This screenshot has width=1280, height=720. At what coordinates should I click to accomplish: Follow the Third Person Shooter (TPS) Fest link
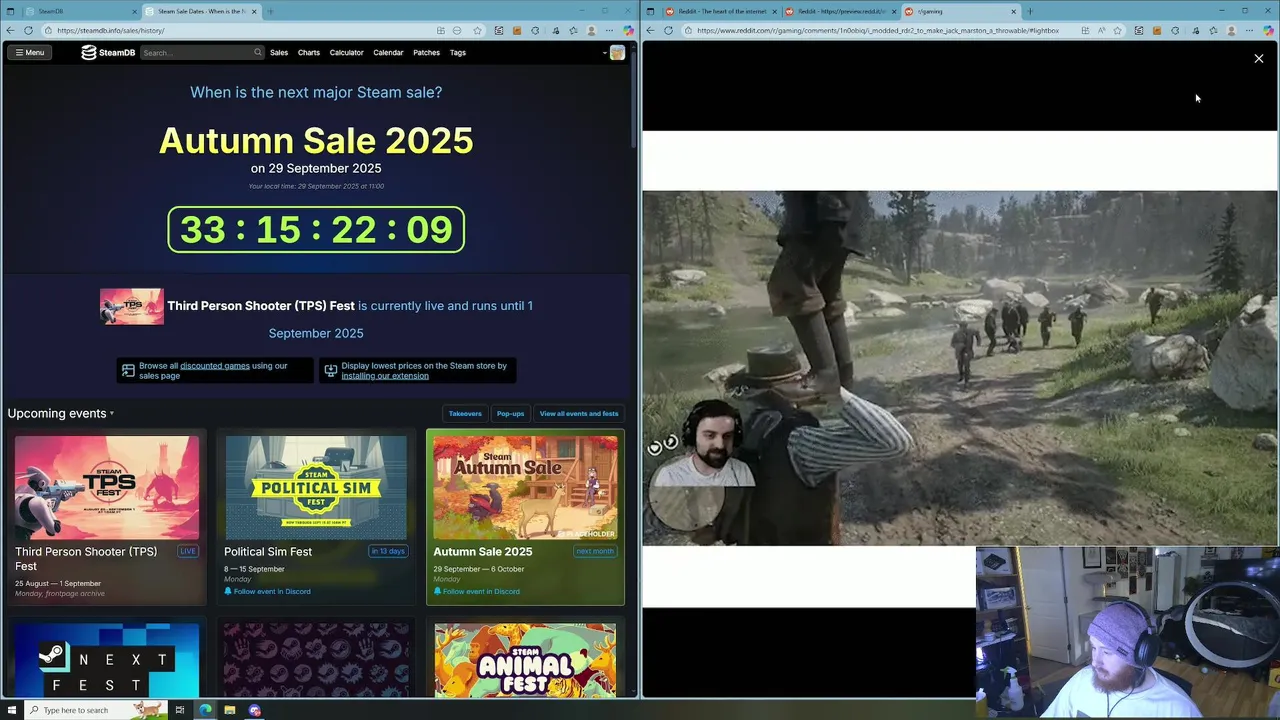[x=261, y=306]
